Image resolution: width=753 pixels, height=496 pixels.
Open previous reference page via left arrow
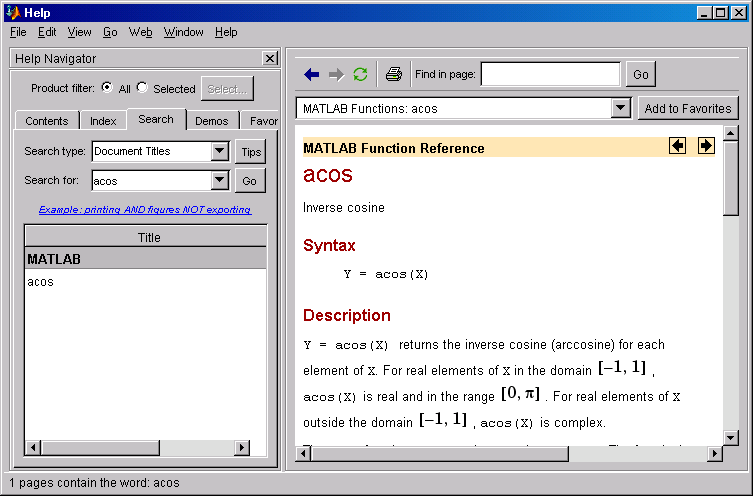[677, 145]
